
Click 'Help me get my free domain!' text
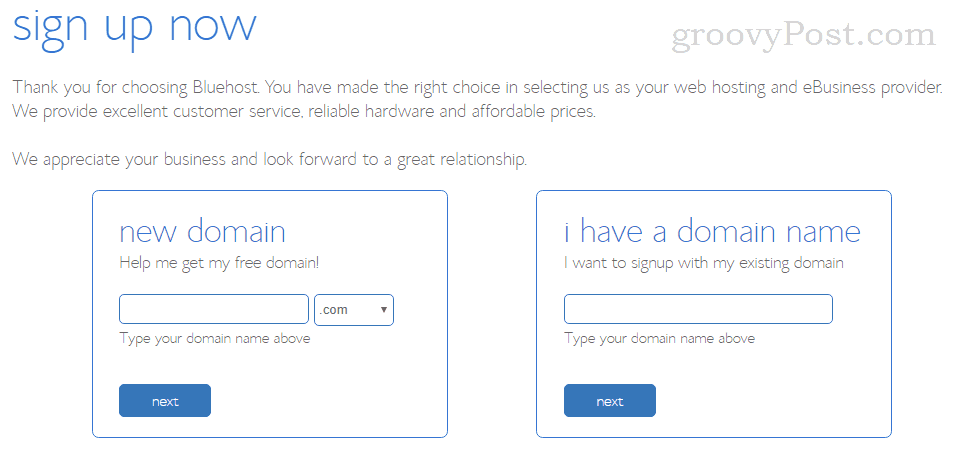pyautogui.click(x=219, y=263)
